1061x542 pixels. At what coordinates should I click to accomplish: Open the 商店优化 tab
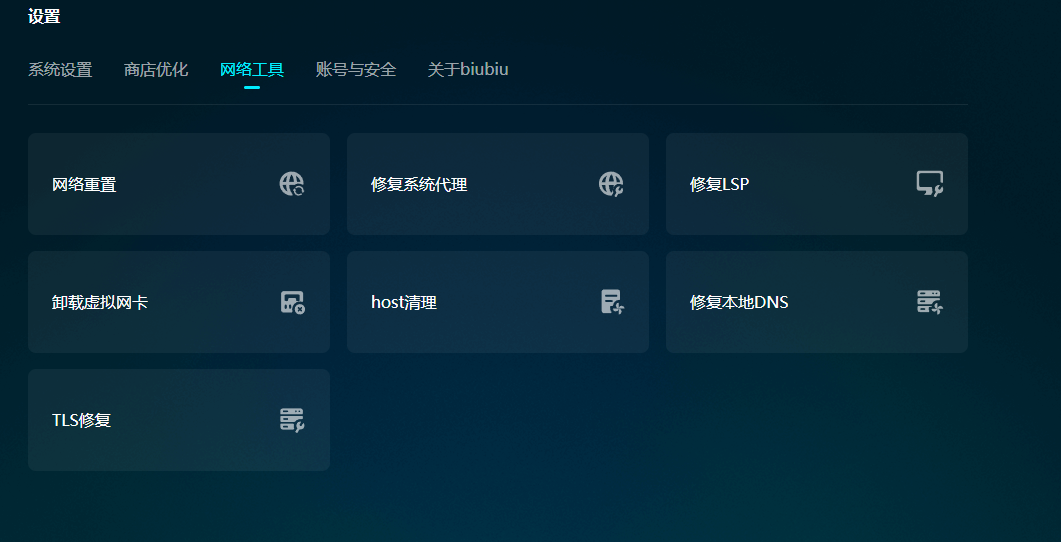(156, 70)
